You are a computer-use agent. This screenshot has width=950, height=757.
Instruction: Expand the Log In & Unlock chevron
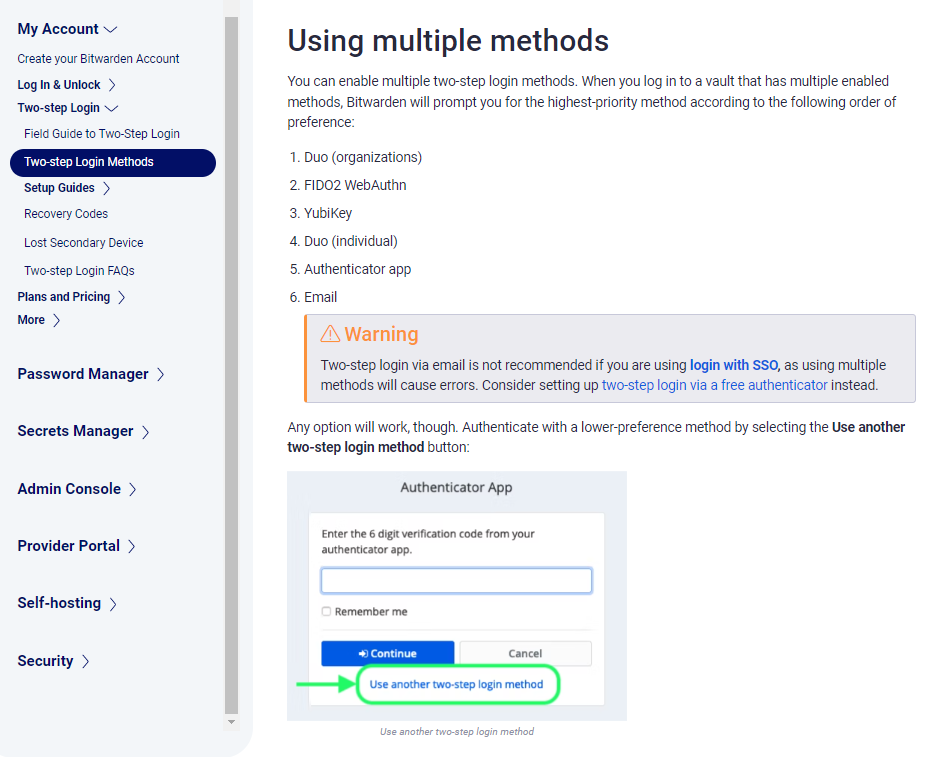[x=111, y=85]
